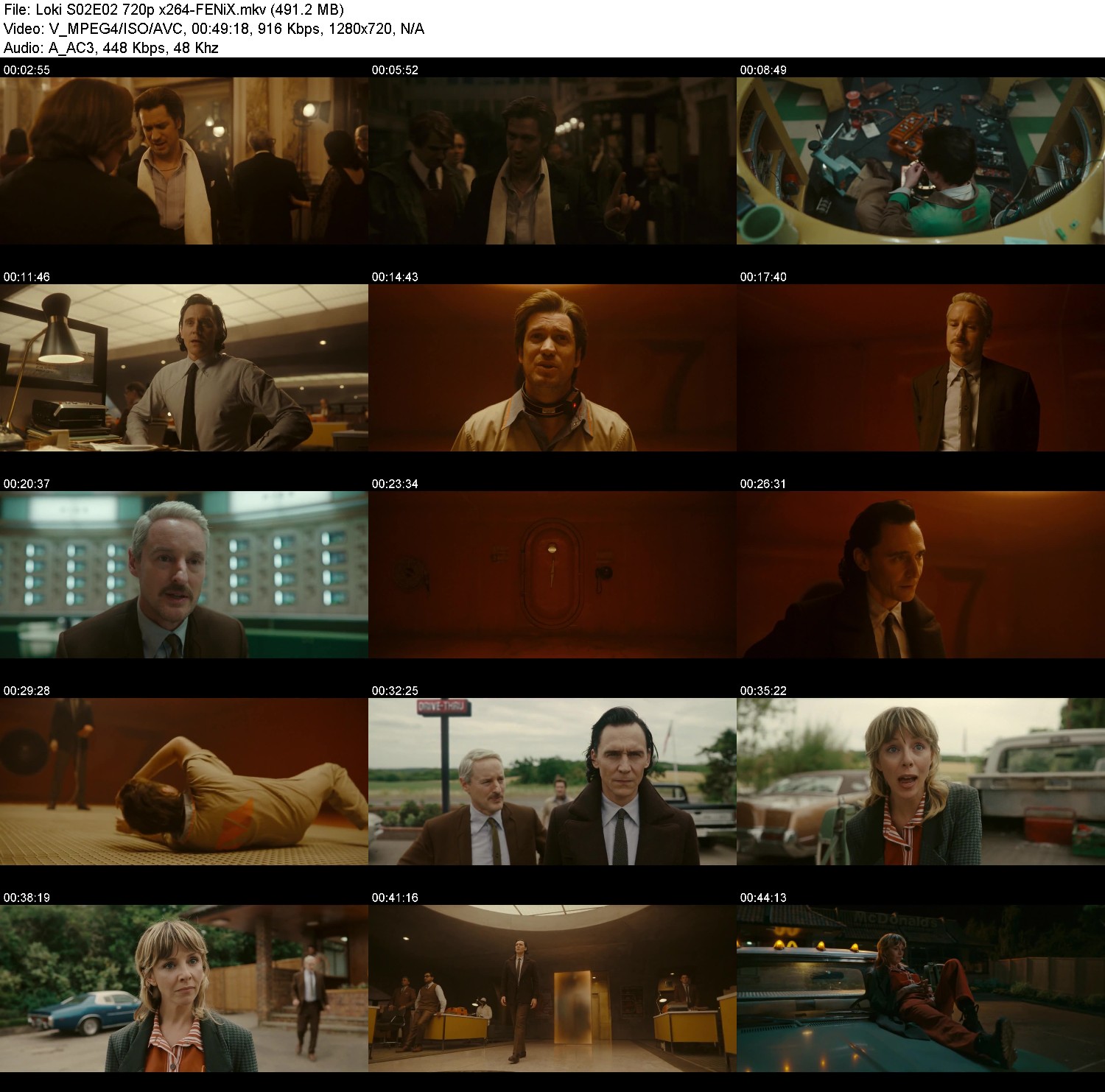This screenshot has width=1105, height=1092.
Task: Open the thumbnail at 00:44:13
Action: pyautogui.click(x=921, y=988)
